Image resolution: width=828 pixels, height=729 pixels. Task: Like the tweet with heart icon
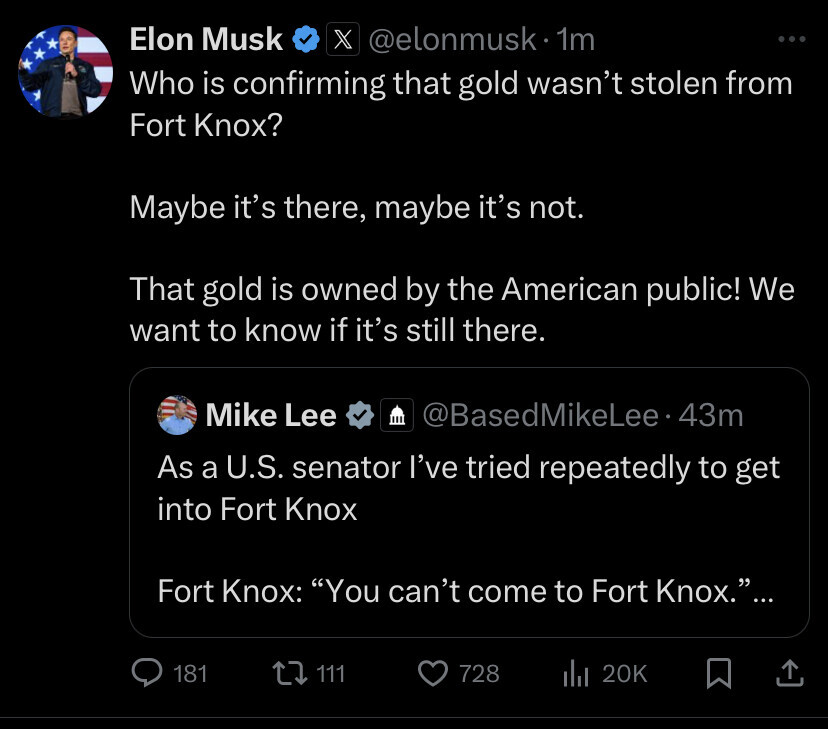[432, 674]
